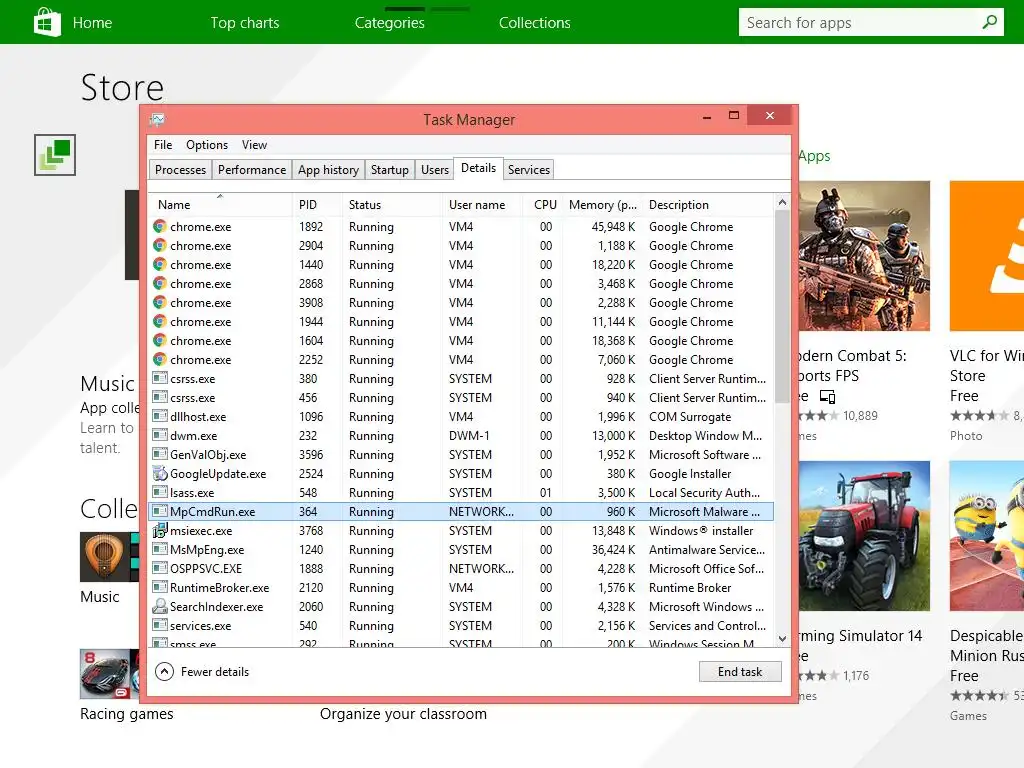Open the File menu in Task Manager

pos(163,144)
